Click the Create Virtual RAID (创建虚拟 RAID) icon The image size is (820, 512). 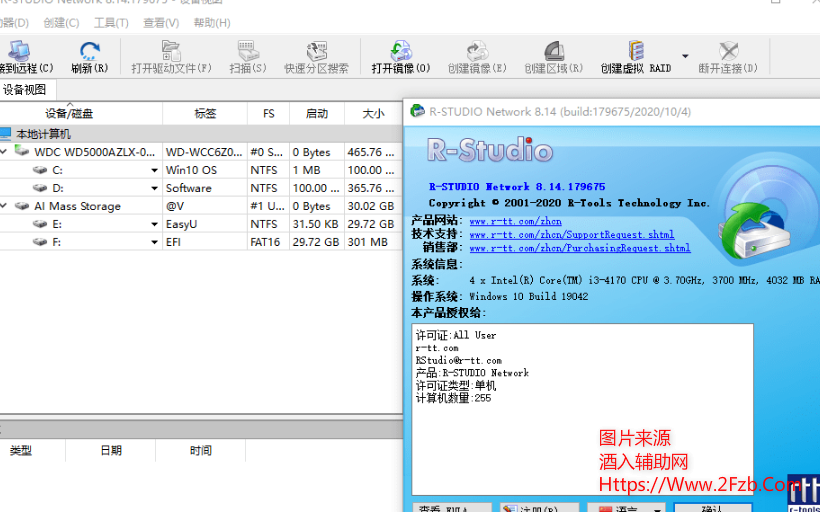[x=636, y=52]
